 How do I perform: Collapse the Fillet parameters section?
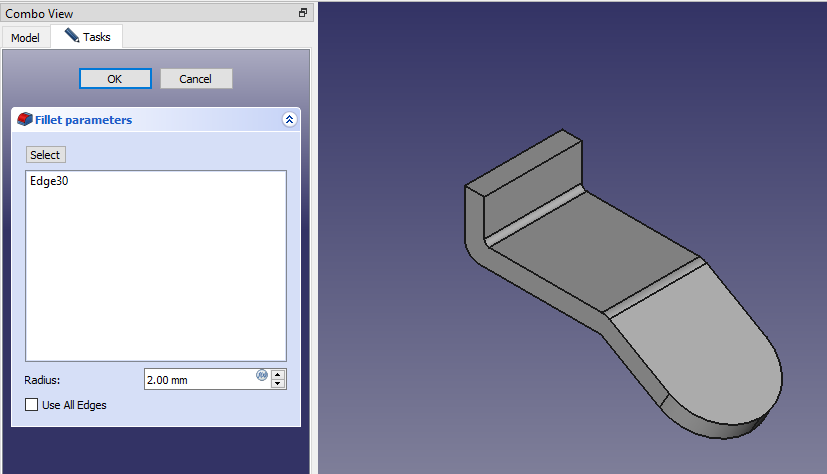pyautogui.click(x=289, y=120)
